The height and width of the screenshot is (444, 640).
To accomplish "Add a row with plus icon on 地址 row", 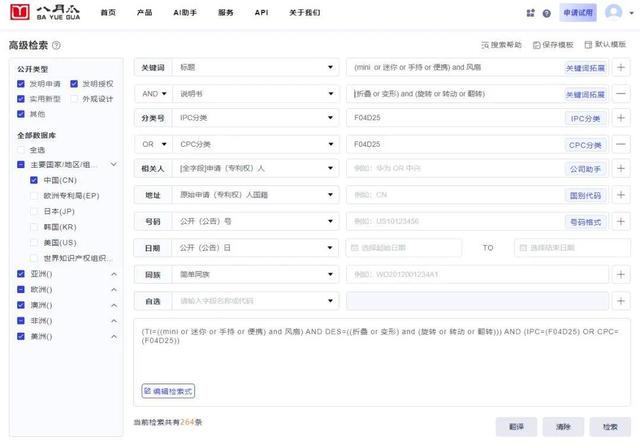I will click(x=621, y=195).
